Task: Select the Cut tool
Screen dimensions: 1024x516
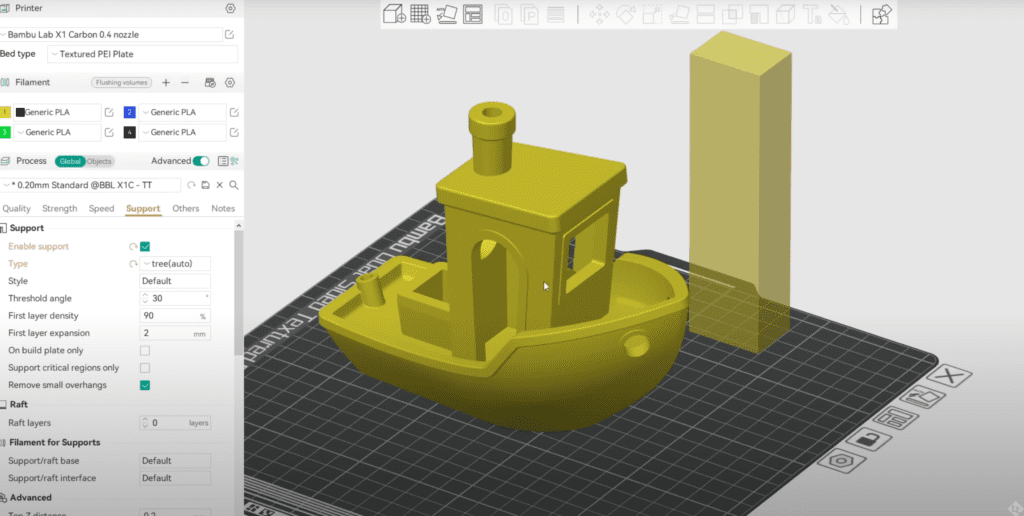Action: [x=705, y=14]
